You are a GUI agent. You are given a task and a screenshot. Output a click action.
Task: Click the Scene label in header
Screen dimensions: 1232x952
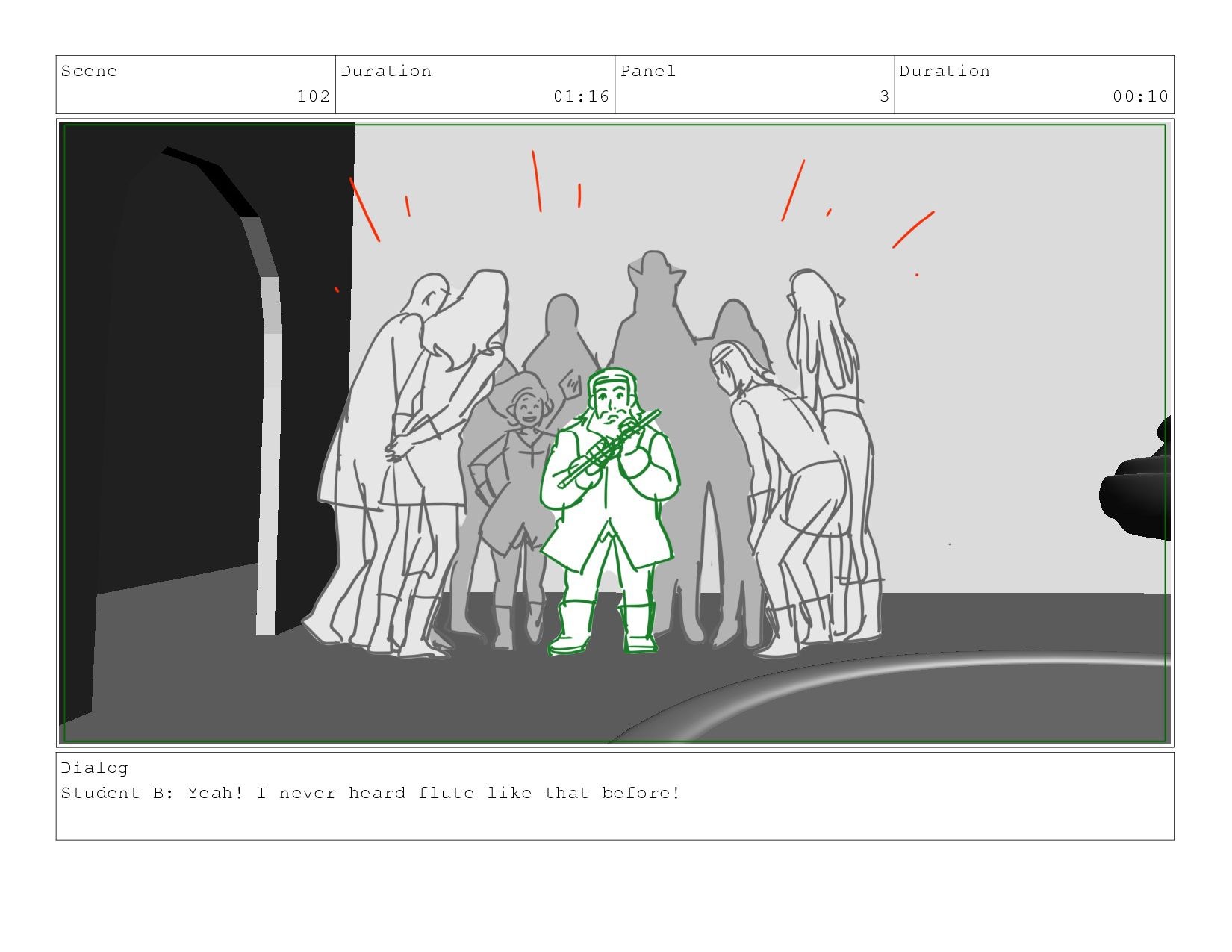(x=89, y=72)
